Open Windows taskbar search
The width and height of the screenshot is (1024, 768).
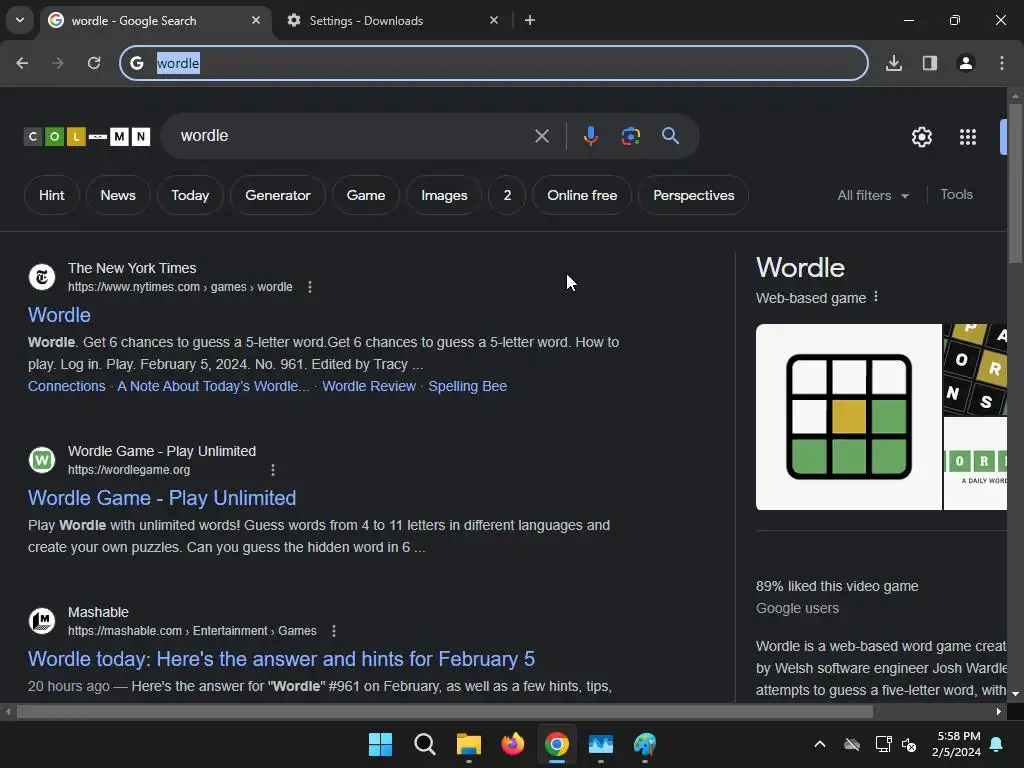(x=424, y=744)
